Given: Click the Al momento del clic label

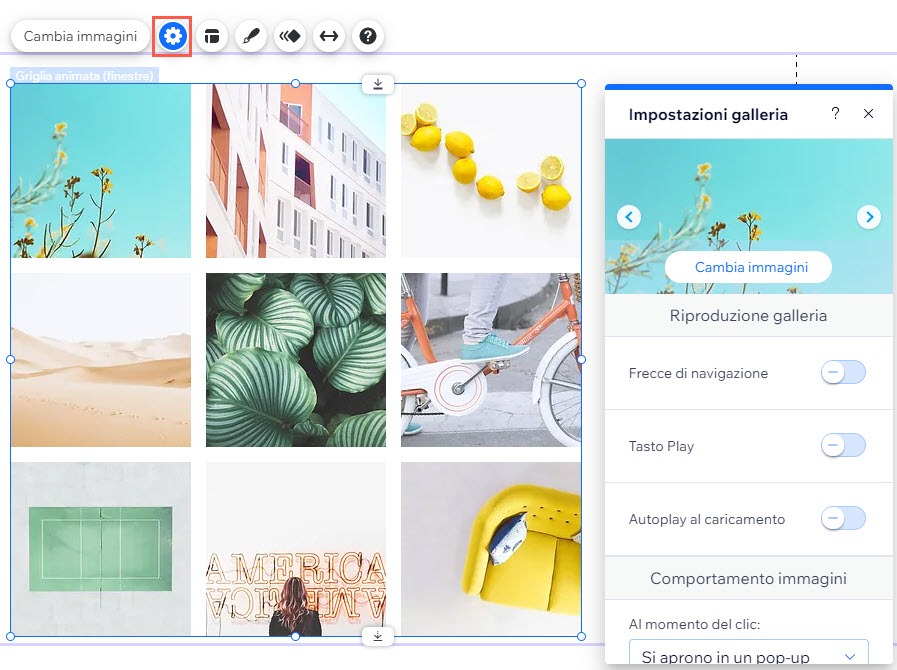Looking at the screenshot, I should point(694,624).
